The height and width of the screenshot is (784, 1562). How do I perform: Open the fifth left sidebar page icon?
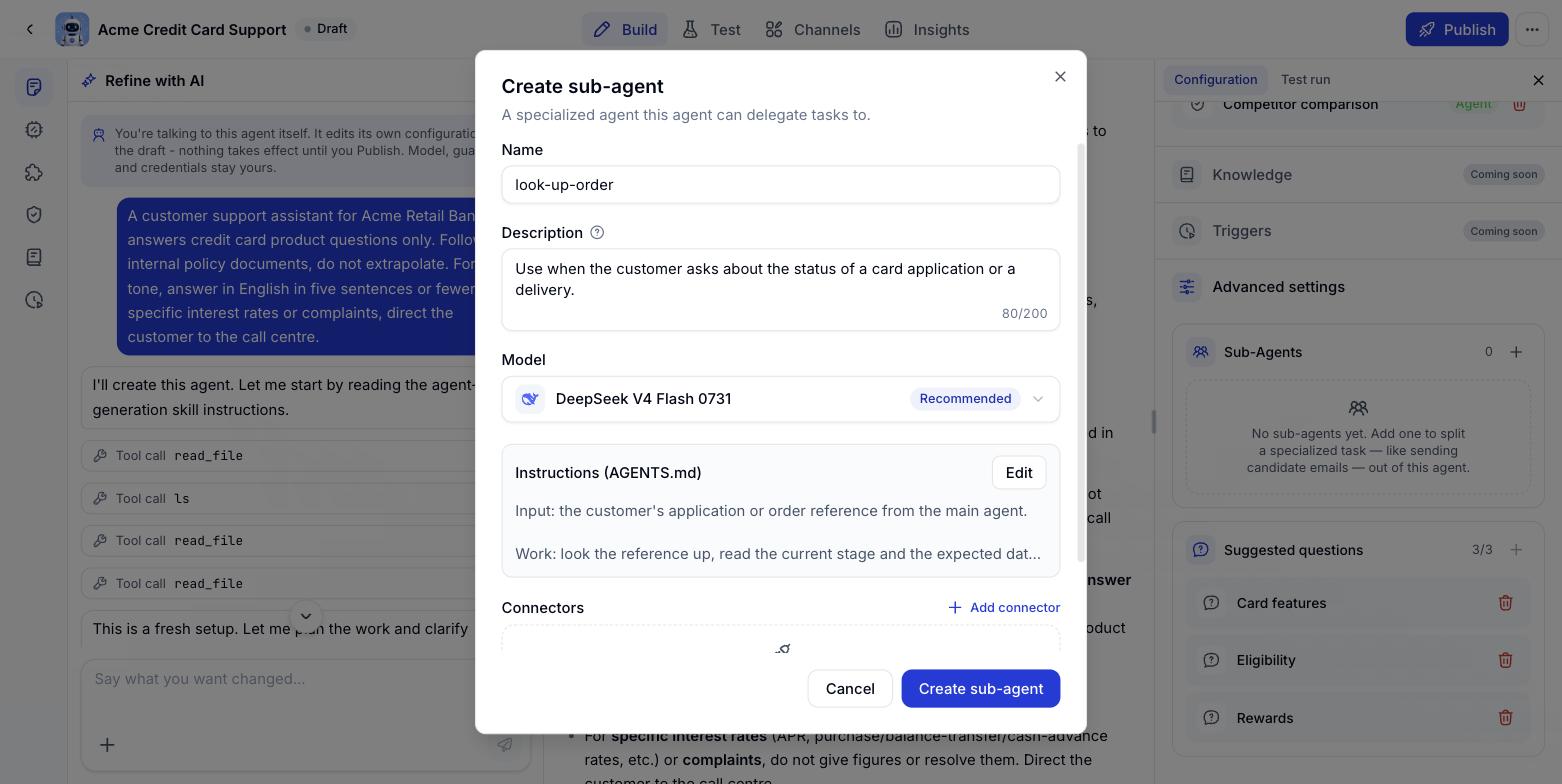coord(34,257)
